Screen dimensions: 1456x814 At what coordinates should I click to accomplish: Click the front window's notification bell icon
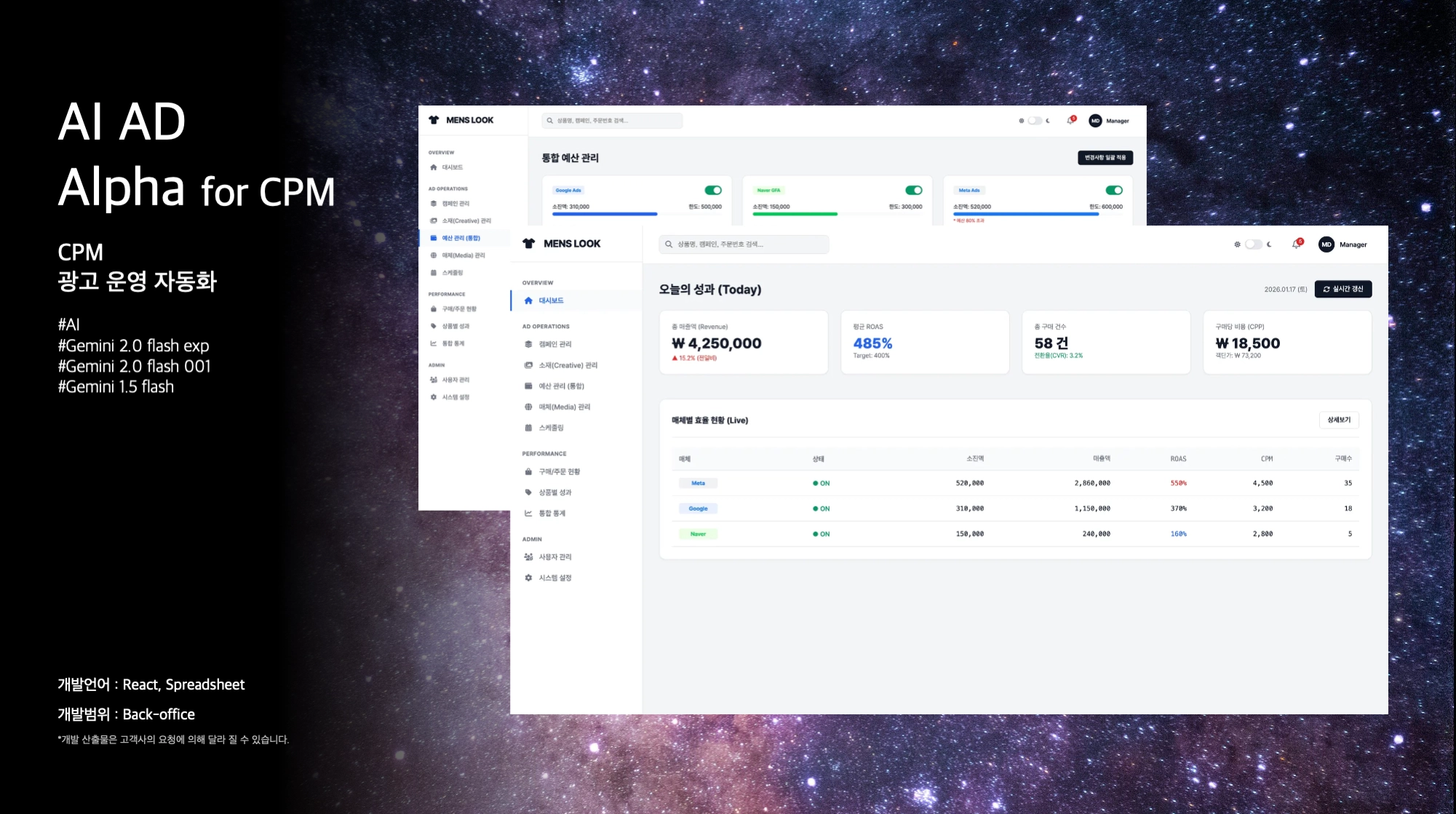click(x=1296, y=244)
